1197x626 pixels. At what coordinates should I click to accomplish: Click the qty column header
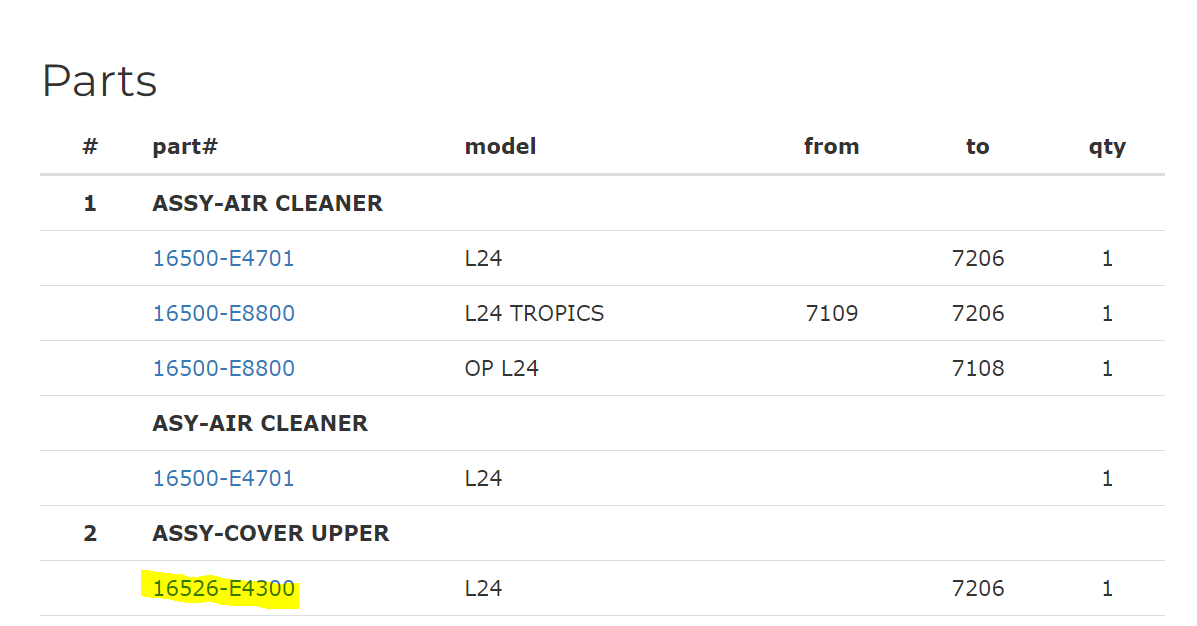(1107, 147)
